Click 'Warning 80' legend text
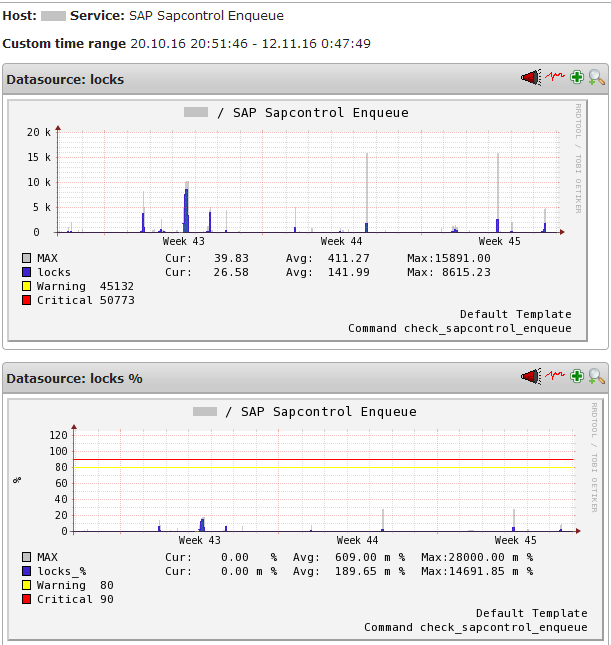The height and width of the screenshot is (645, 611). pyautogui.click(x=75, y=585)
